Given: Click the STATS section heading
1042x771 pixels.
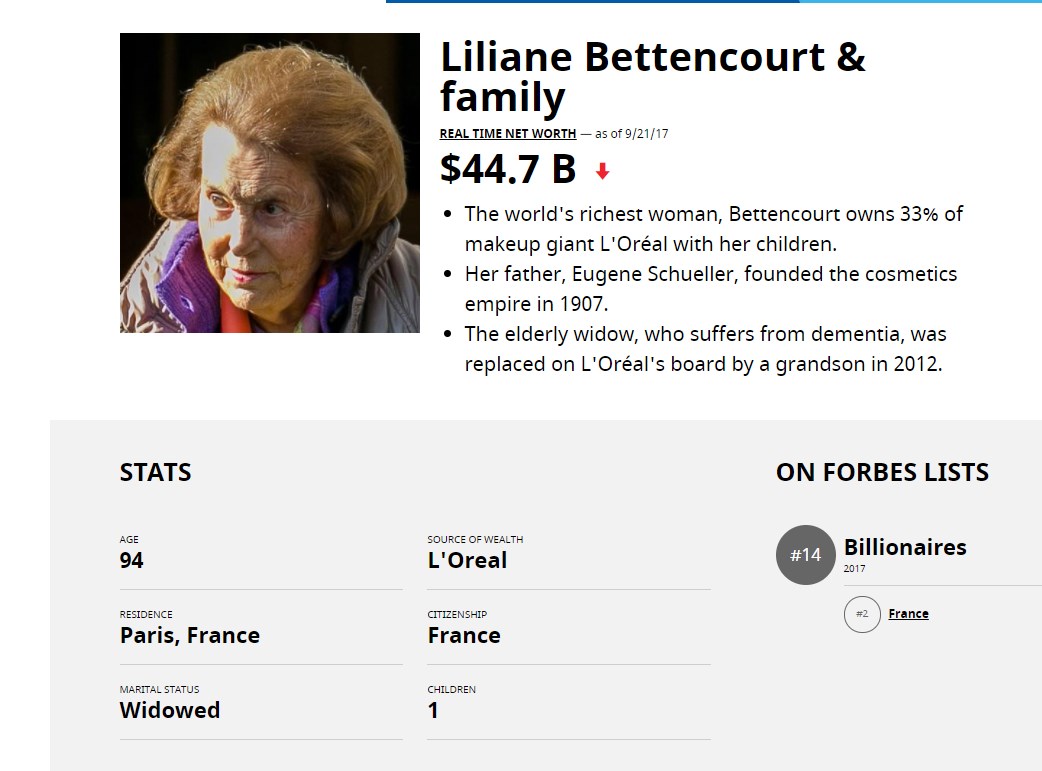Looking at the screenshot, I should (x=156, y=473).
